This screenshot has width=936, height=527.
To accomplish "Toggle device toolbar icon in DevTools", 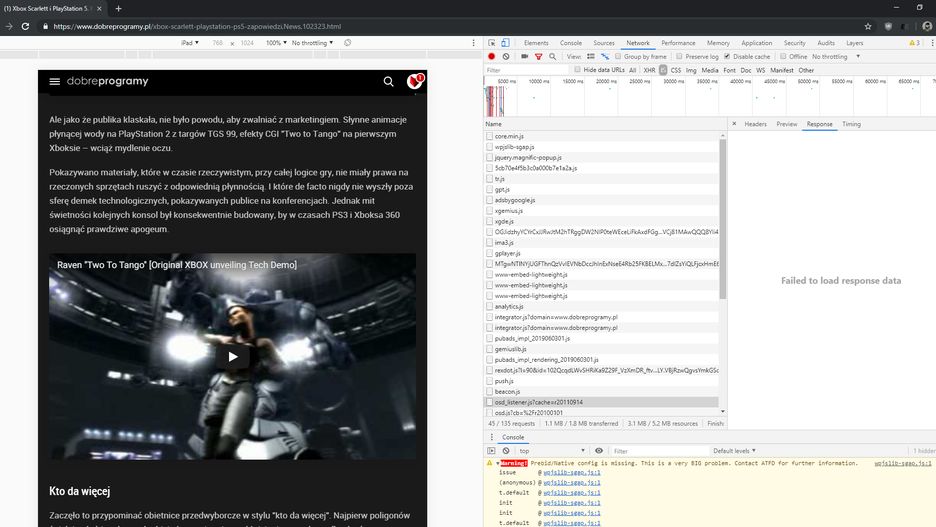I will pyautogui.click(x=507, y=43).
